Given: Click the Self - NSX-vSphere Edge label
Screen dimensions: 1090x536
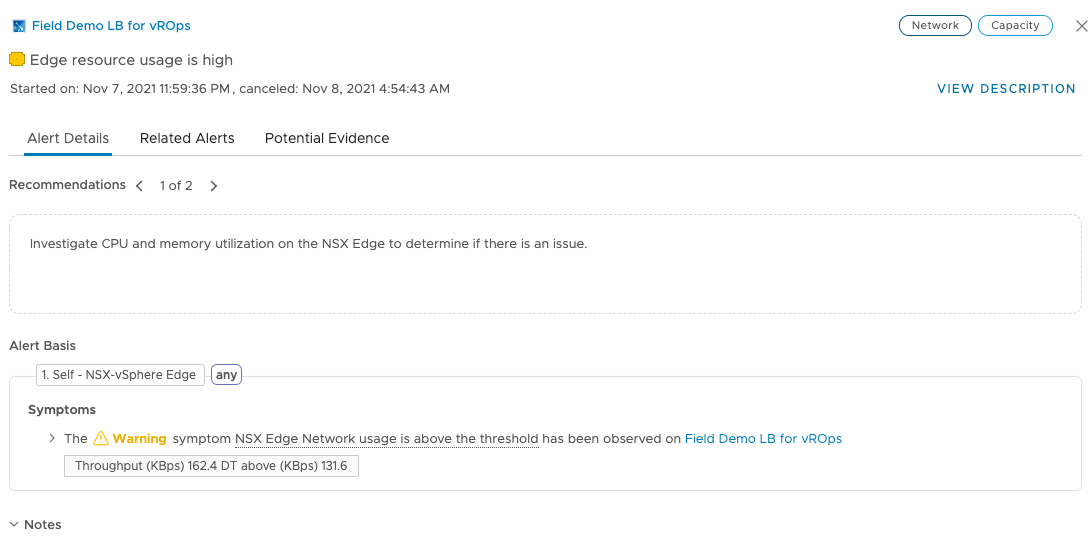Looking at the screenshot, I should pos(119,375).
